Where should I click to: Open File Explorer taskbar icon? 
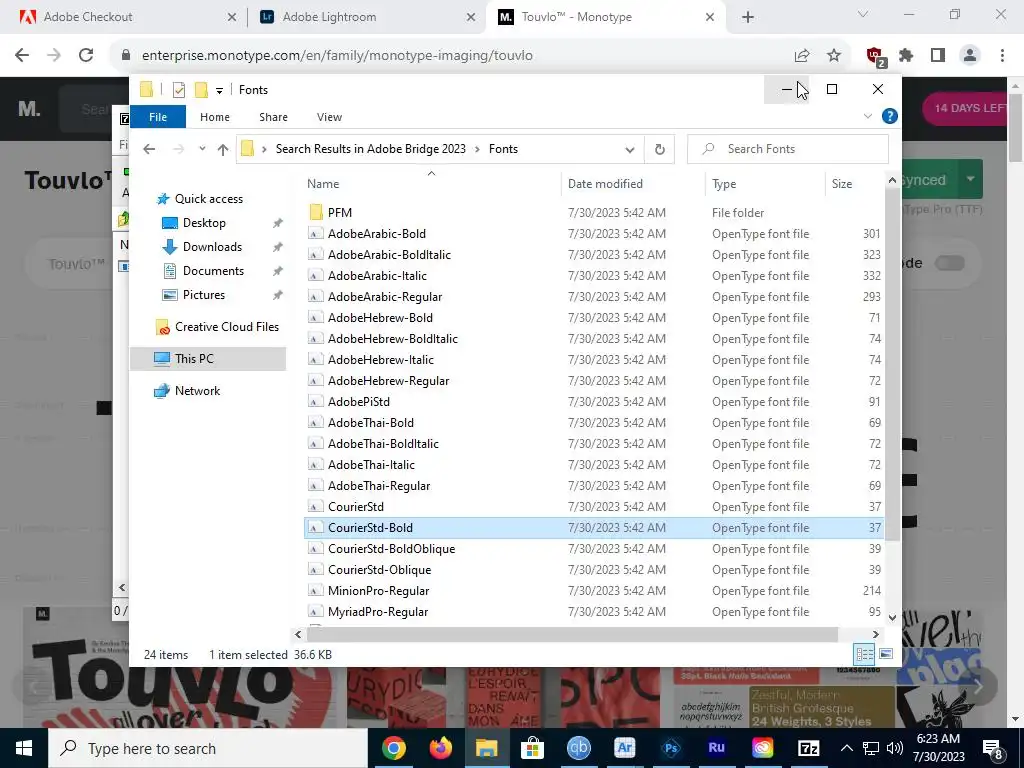pos(487,748)
